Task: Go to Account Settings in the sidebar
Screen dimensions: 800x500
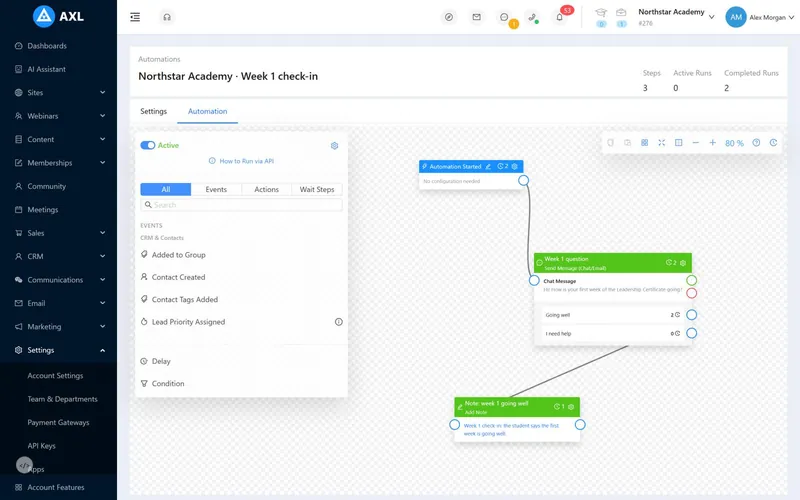Action: [55, 376]
